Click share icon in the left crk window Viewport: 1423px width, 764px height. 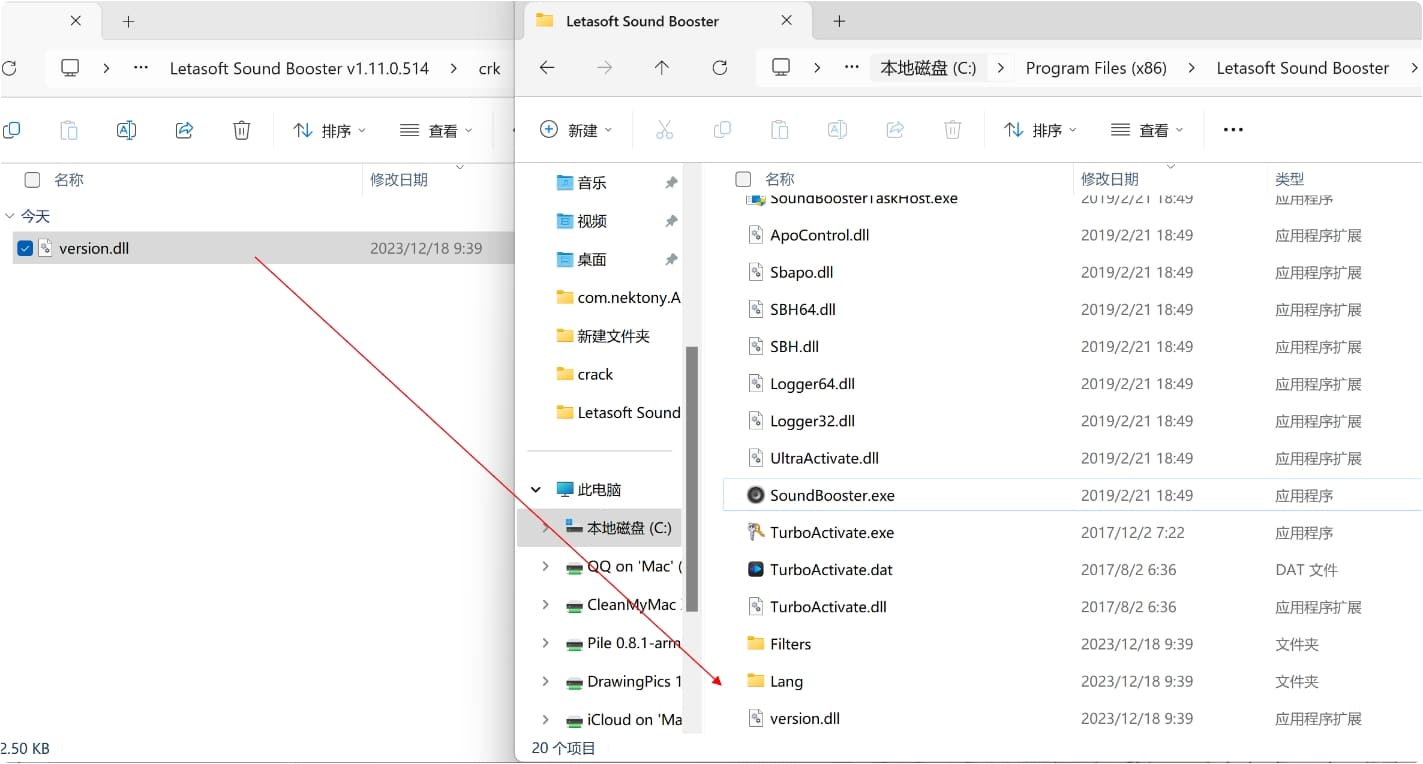(184, 130)
